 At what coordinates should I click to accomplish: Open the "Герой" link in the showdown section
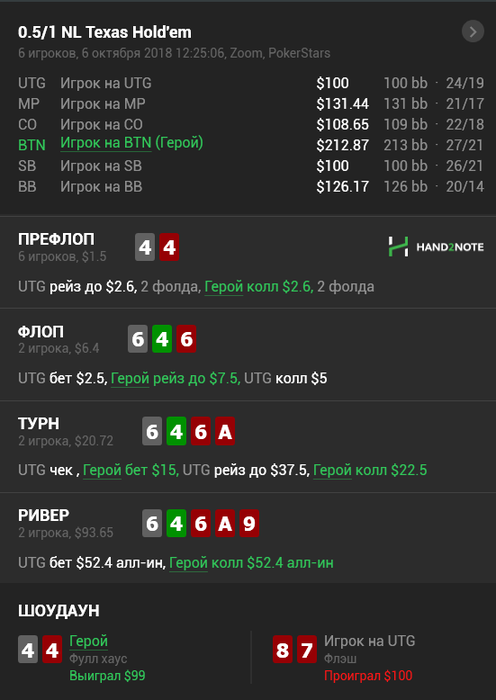(x=88, y=641)
